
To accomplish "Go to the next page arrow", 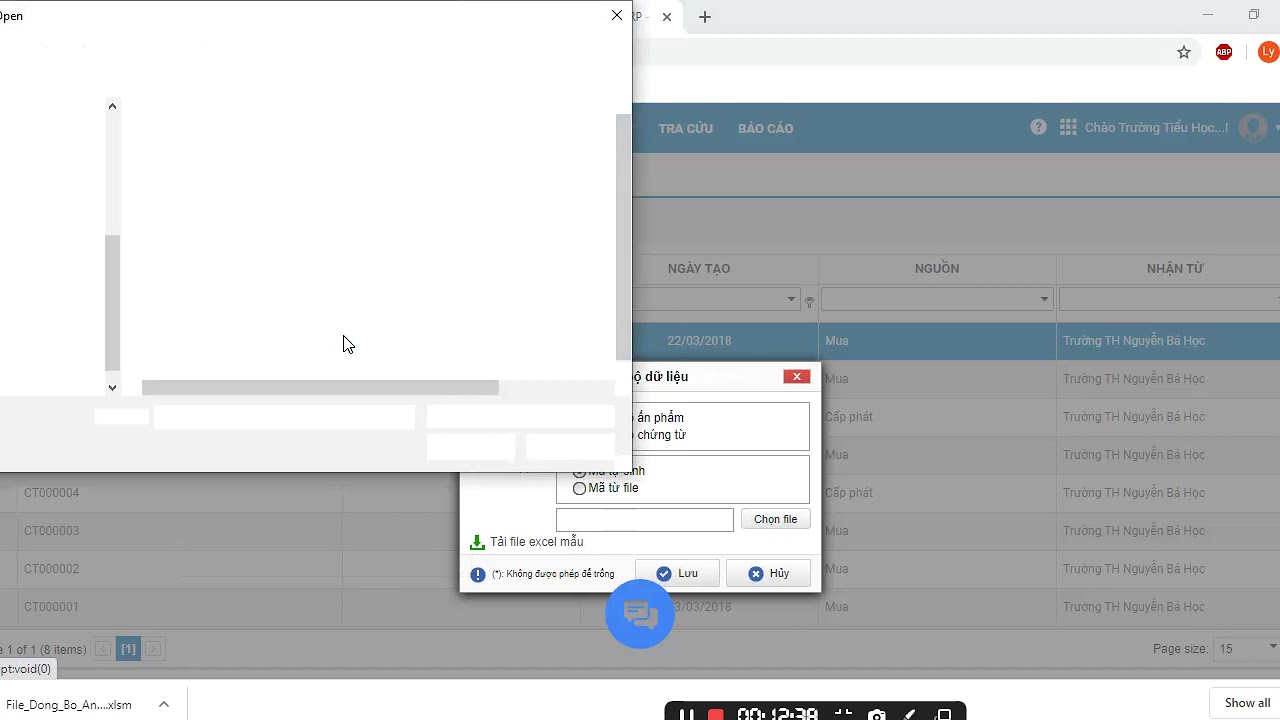I will tap(154, 649).
